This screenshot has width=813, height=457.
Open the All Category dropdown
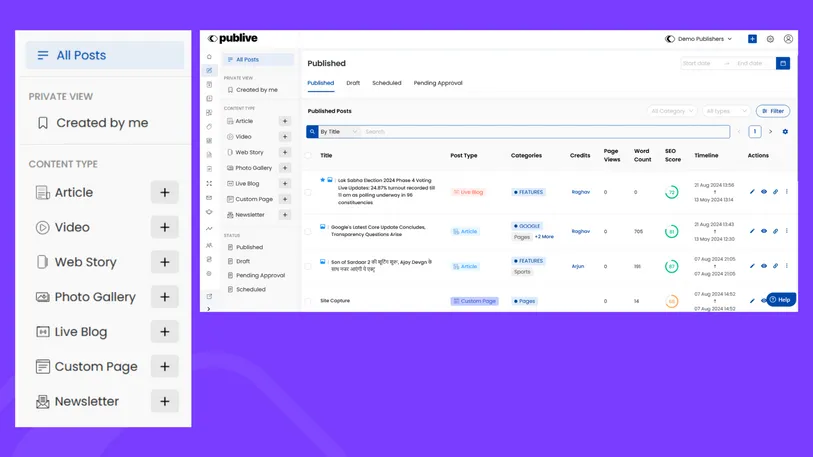671,111
